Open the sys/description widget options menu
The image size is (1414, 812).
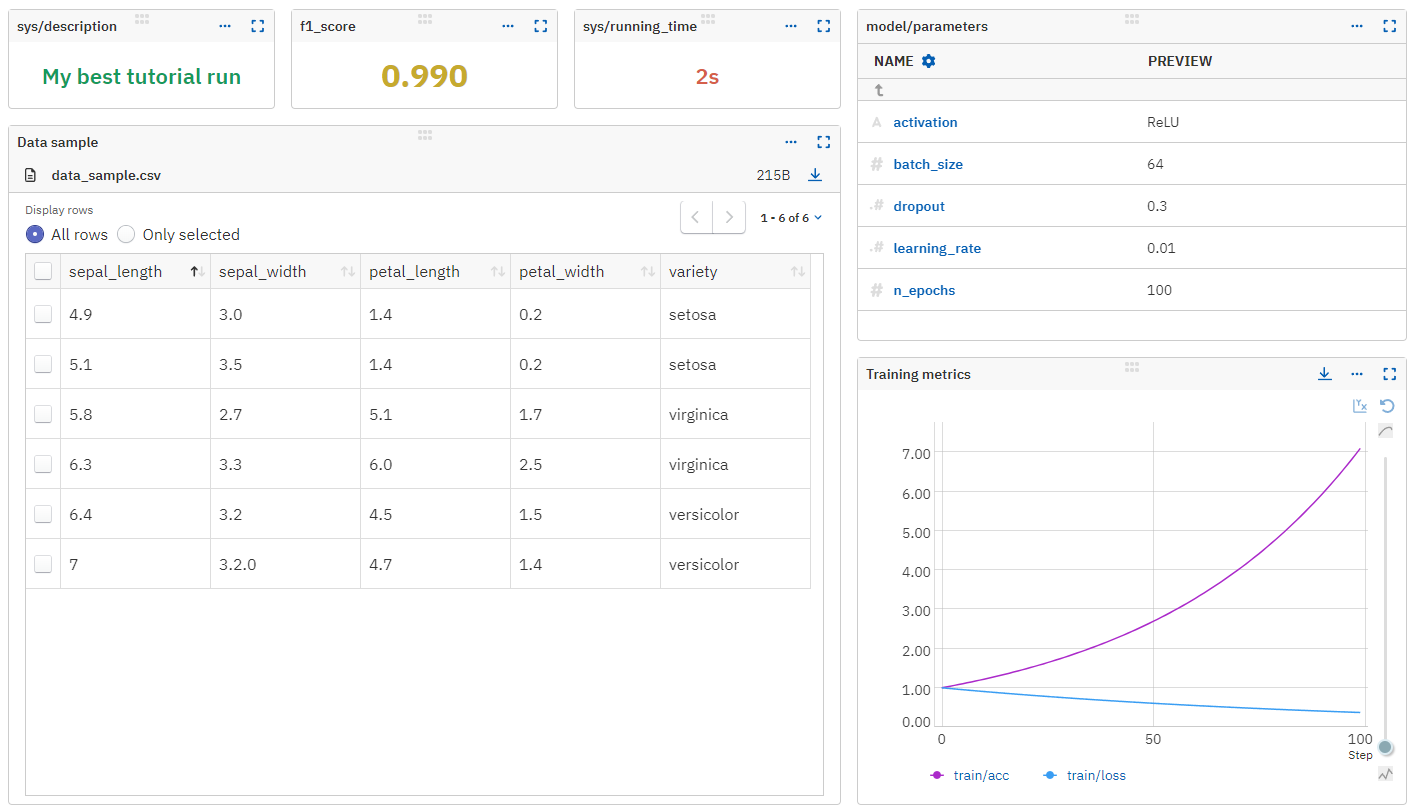coord(224,26)
